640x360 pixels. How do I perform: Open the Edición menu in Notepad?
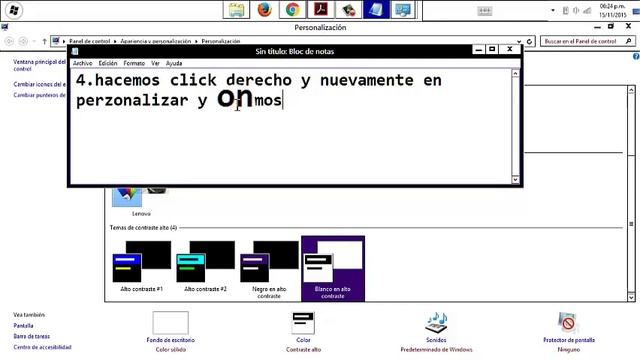coord(108,63)
